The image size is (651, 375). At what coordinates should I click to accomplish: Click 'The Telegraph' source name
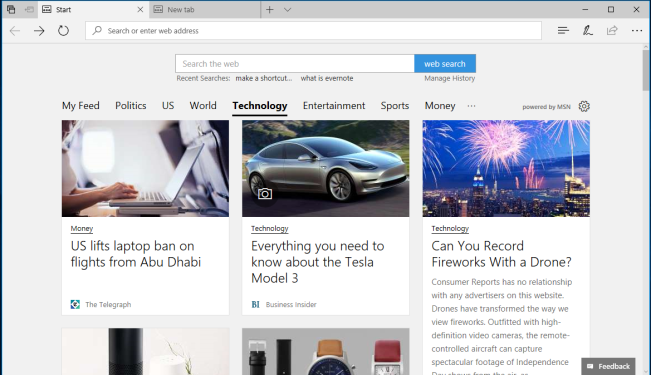108,304
